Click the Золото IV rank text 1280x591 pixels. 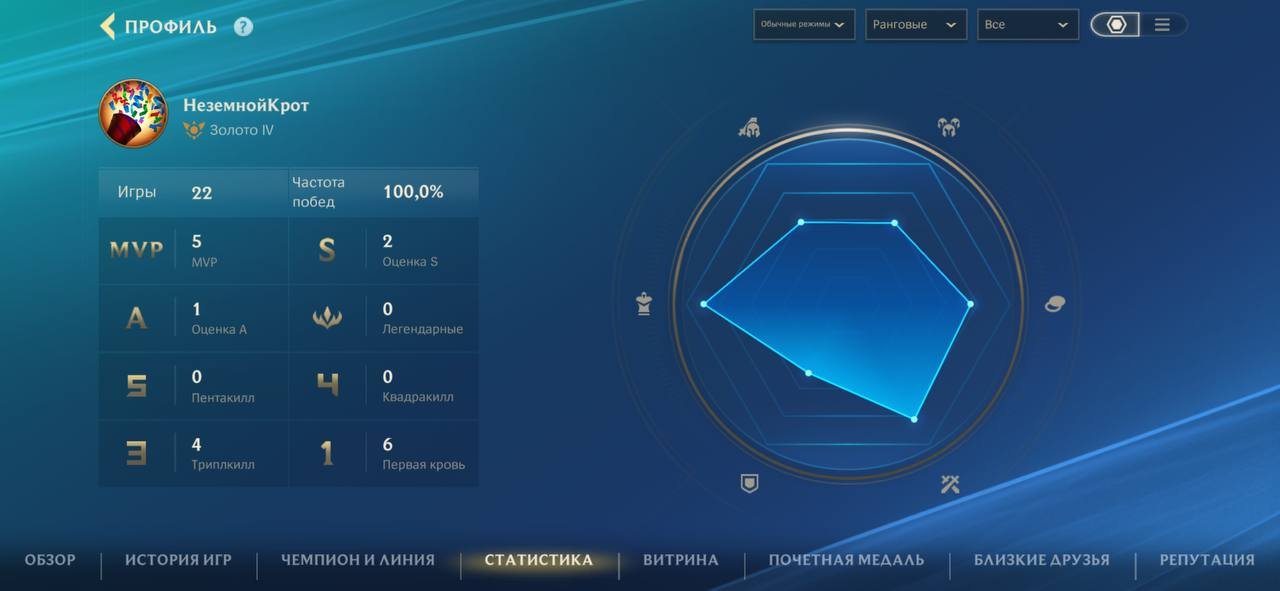pos(241,130)
